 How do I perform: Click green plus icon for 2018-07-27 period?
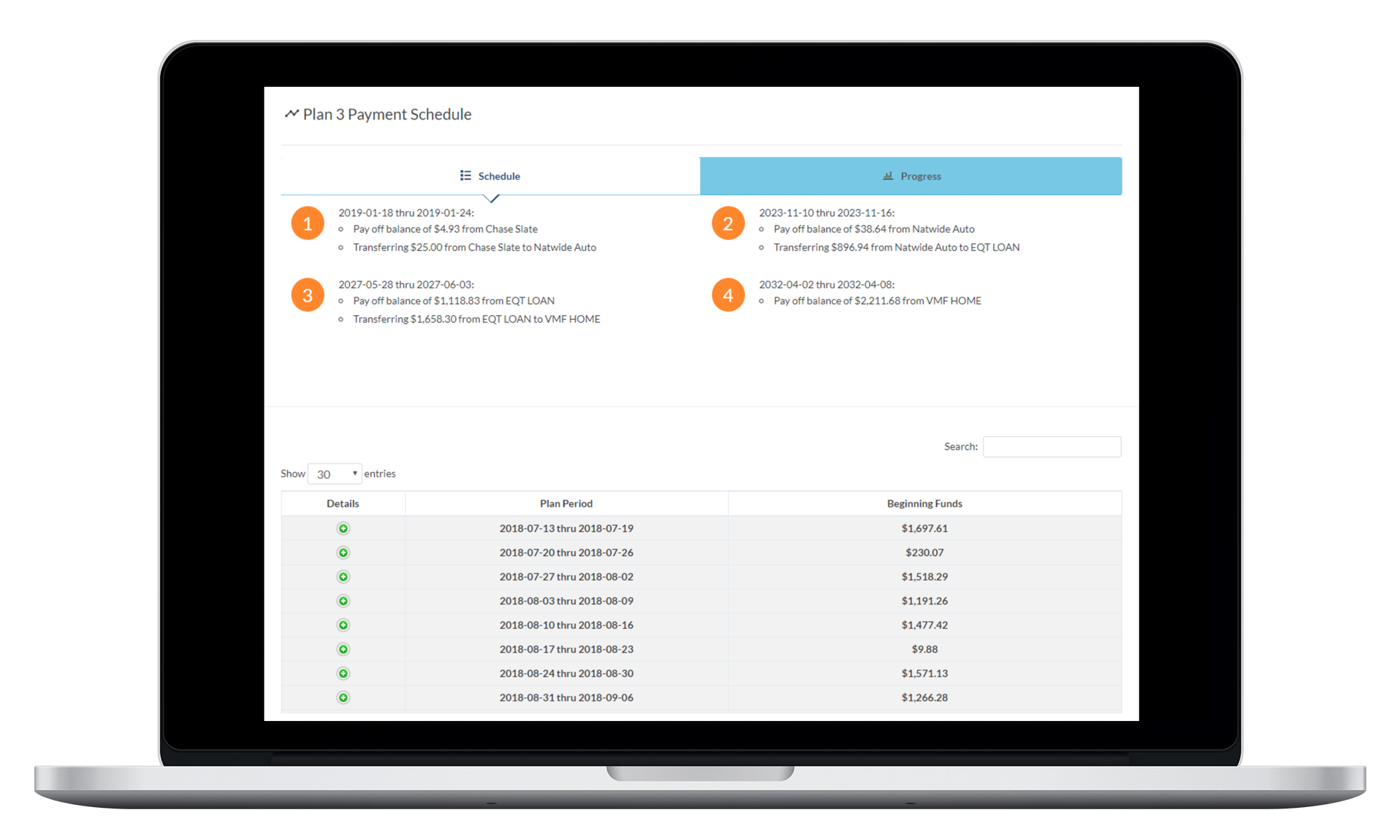(x=343, y=577)
